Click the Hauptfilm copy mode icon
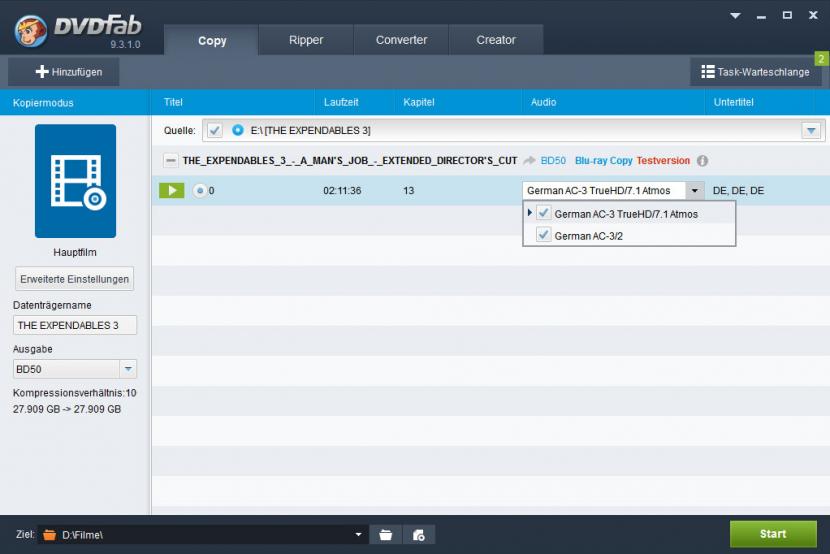This screenshot has height=554, width=830. pos(75,181)
